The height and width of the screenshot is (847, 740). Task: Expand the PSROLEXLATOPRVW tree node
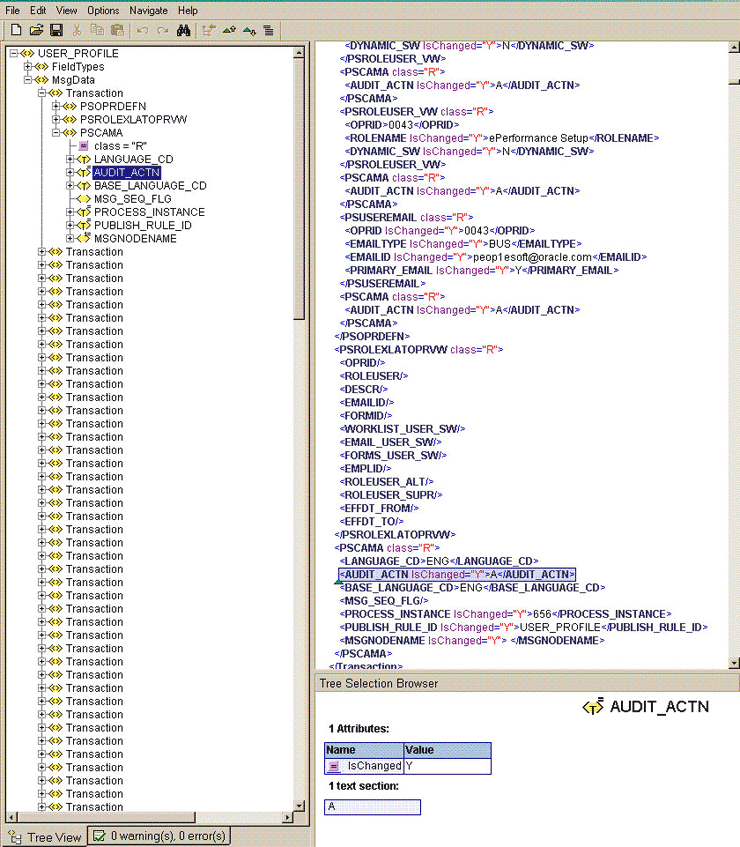click(x=56, y=119)
